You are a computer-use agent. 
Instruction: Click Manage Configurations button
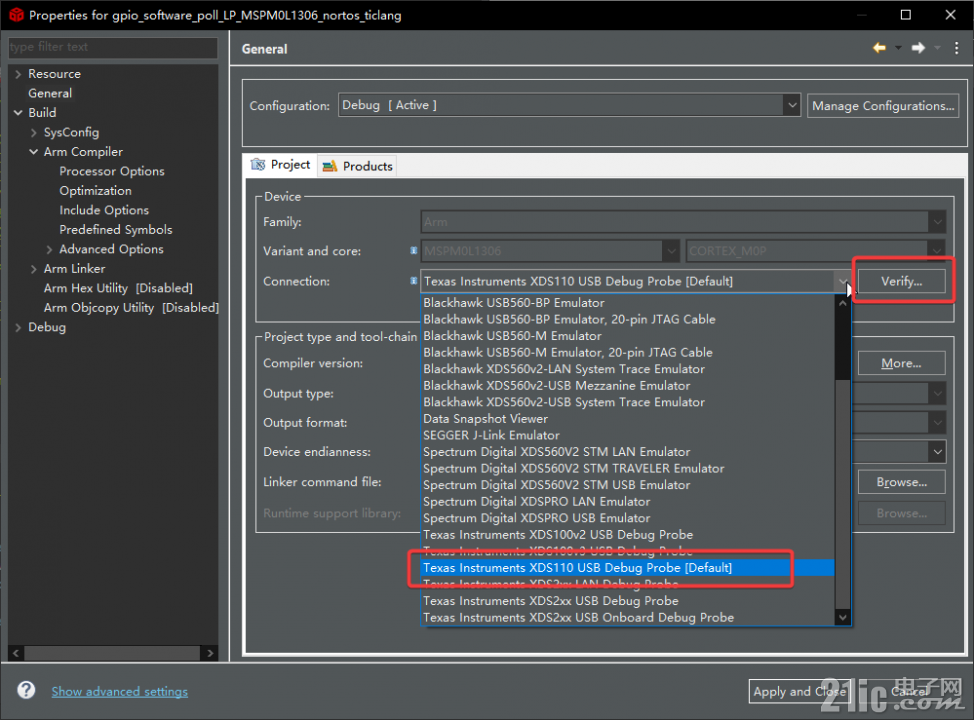(x=883, y=106)
